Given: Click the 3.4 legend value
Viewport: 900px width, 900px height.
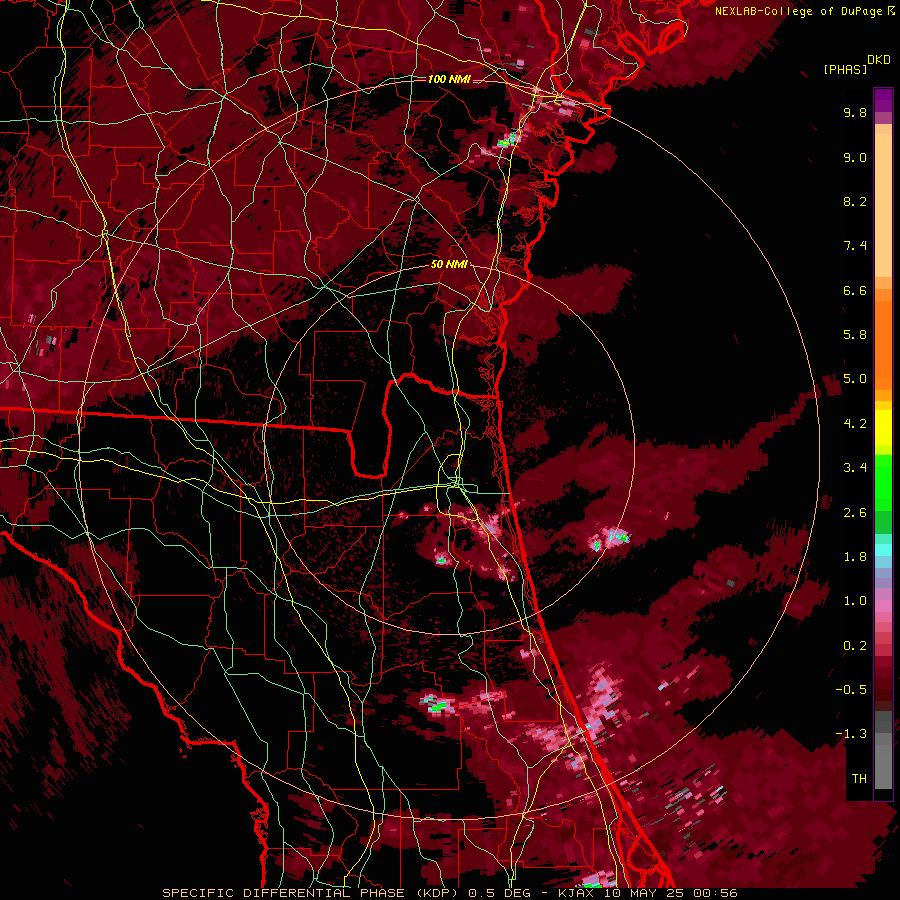Looking at the screenshot, I should (855, 468).
